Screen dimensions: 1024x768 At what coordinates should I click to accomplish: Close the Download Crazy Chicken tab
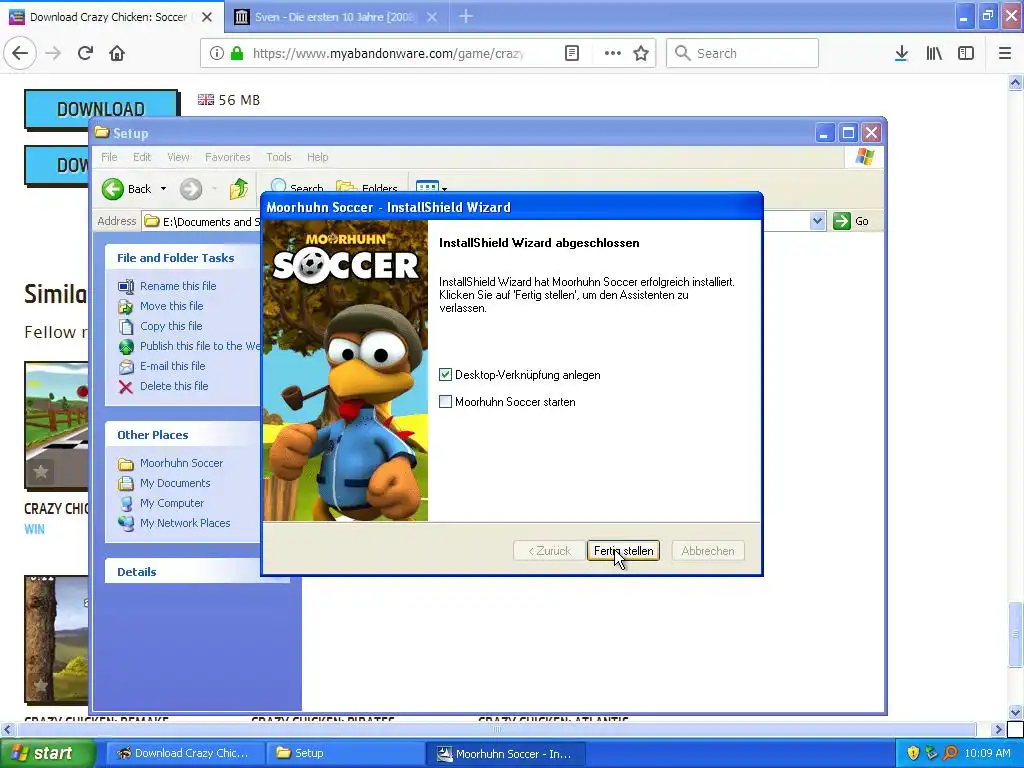click(x=207, y=17)
